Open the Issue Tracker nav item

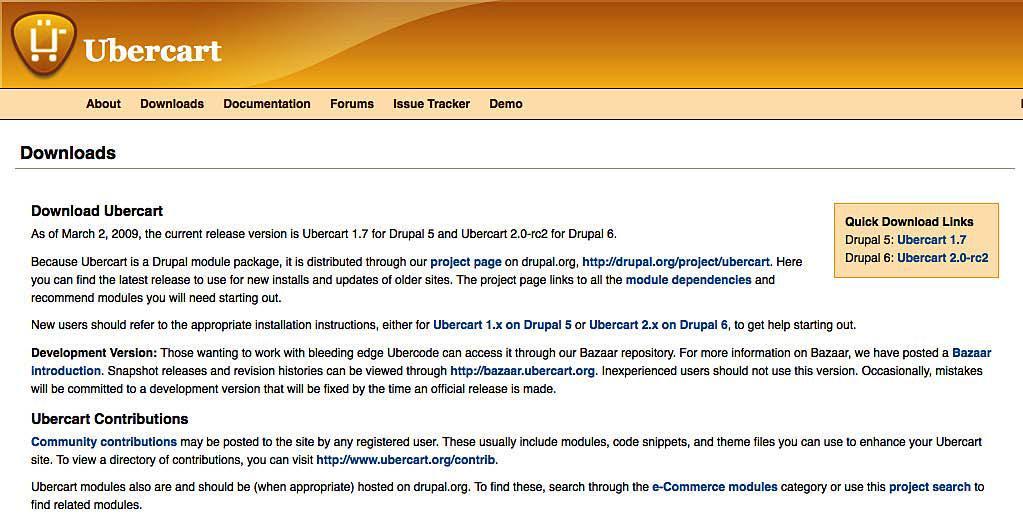click(x=431, y=104)
